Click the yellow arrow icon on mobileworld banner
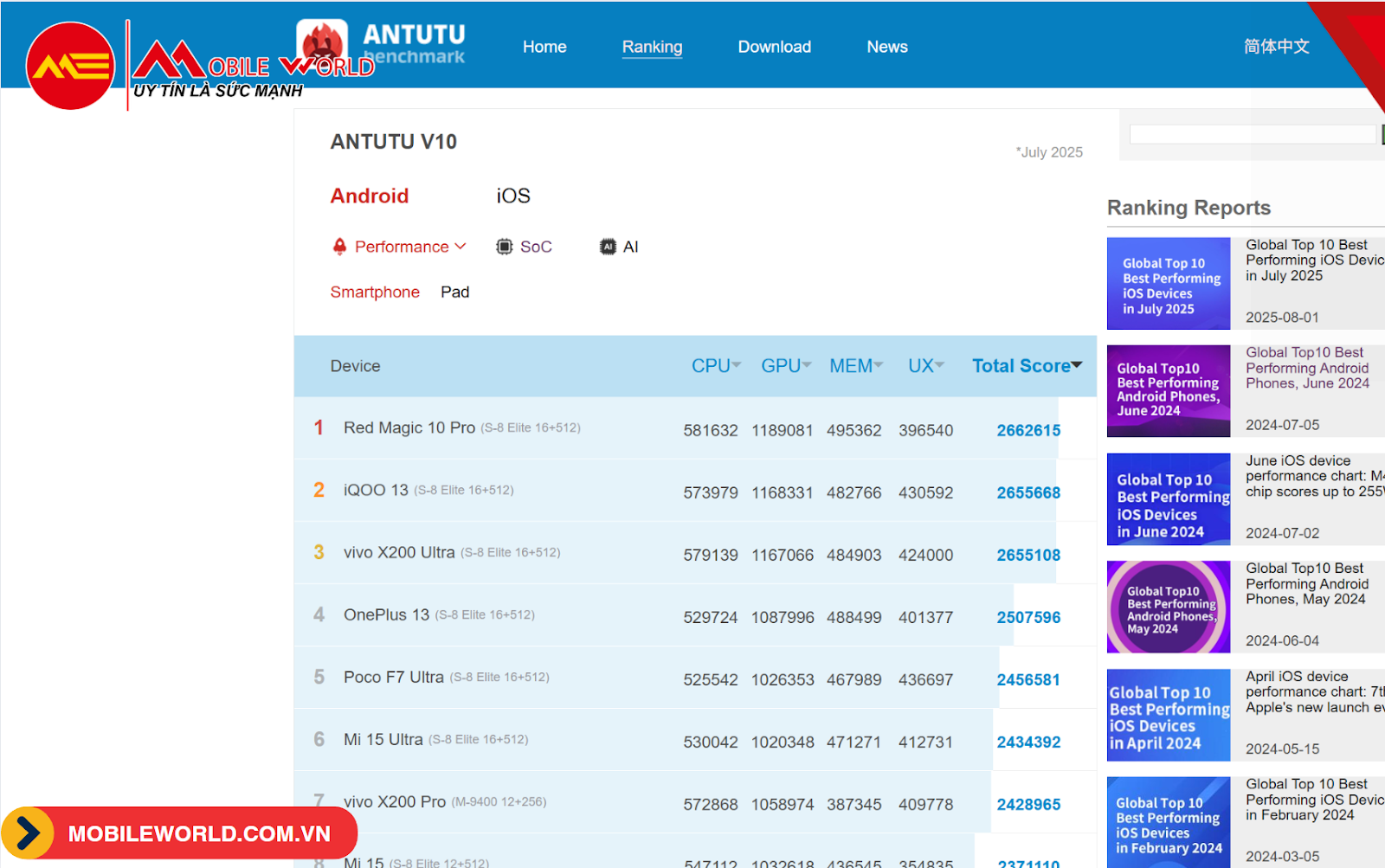Image resolution: width=1385 pixels, height=868 pixels. [28, 833]
